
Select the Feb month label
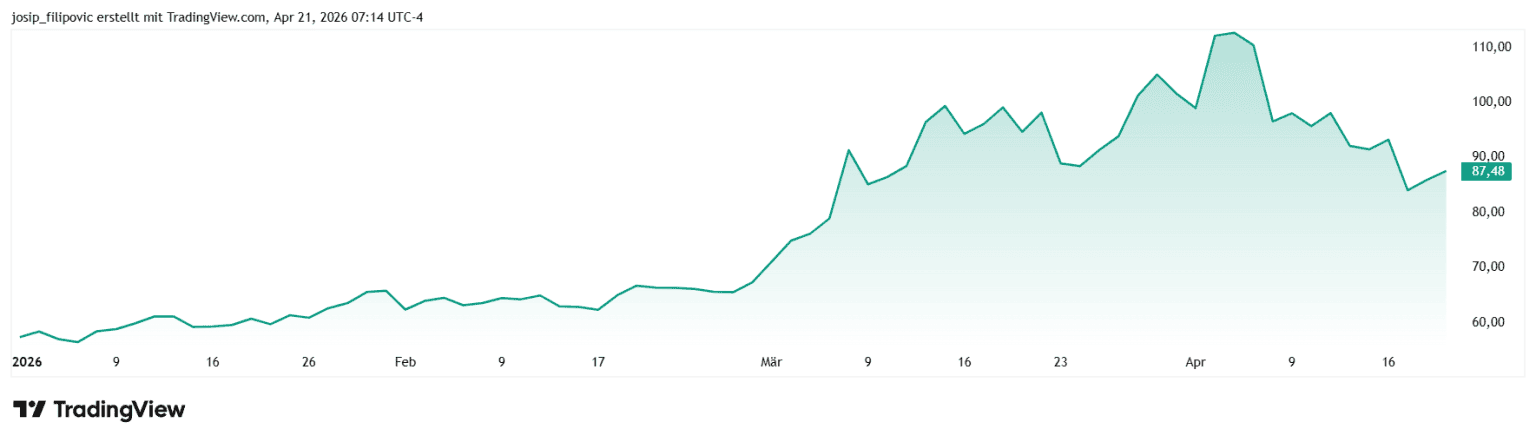coord(405,362)
